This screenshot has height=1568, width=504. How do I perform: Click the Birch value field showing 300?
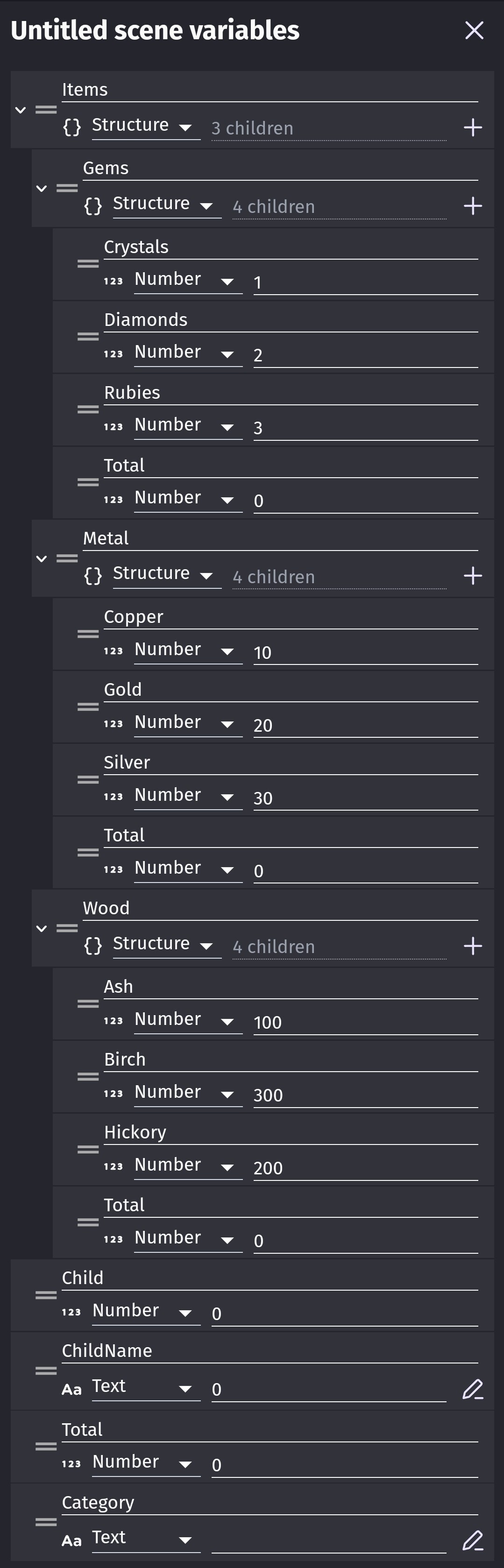[x=365, y=1095]
